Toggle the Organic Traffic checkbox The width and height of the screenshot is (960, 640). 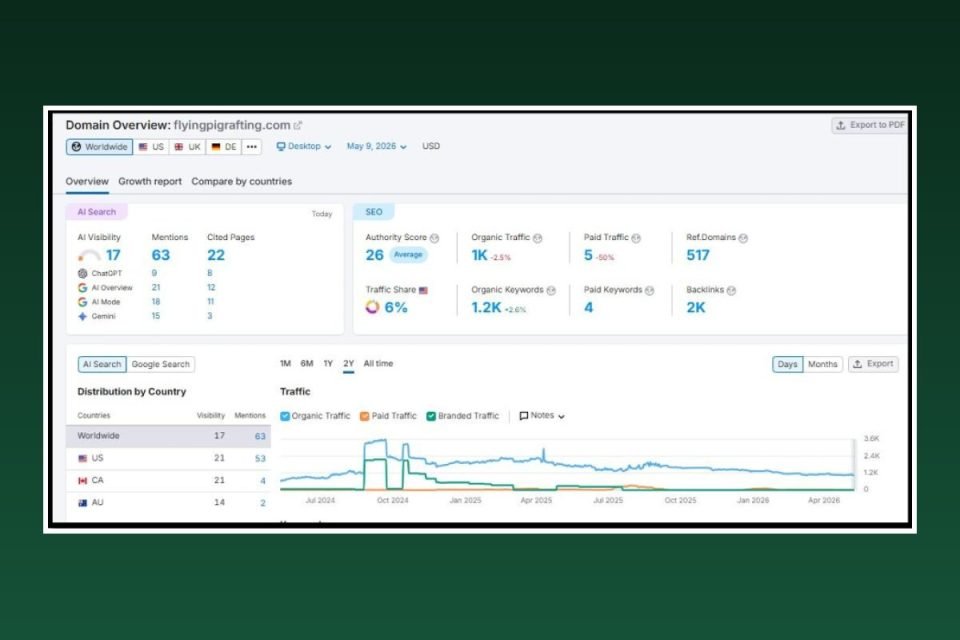(285, 416)
